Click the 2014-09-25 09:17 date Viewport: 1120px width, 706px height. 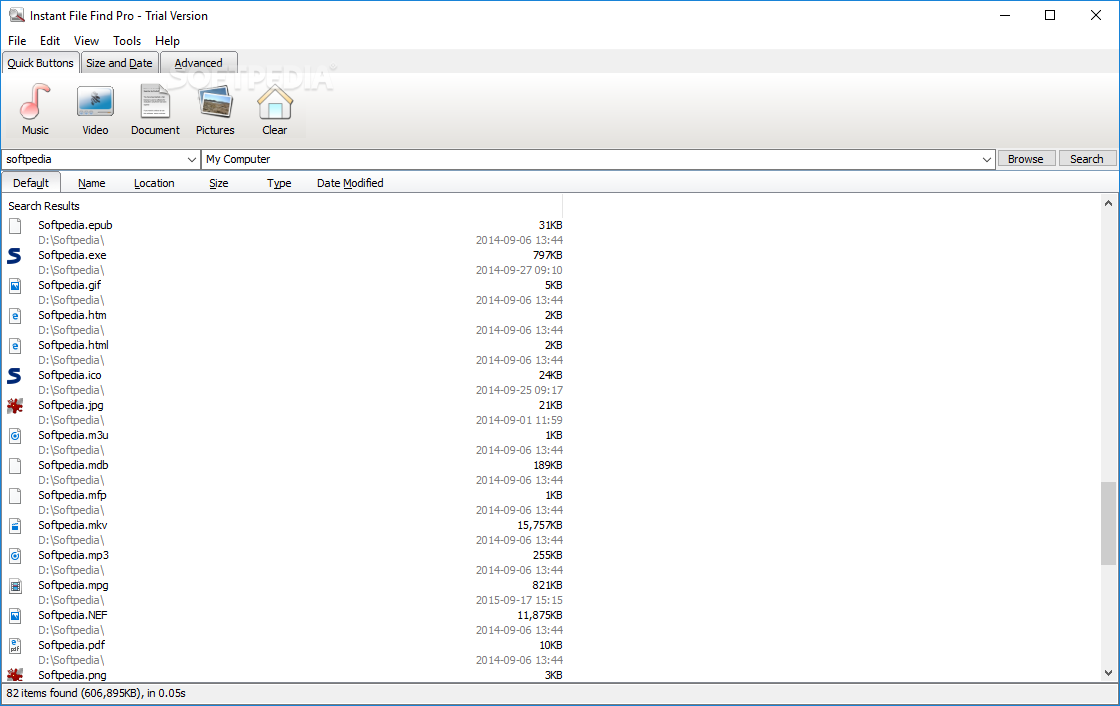pyautogui.click(x=519, y=390)
